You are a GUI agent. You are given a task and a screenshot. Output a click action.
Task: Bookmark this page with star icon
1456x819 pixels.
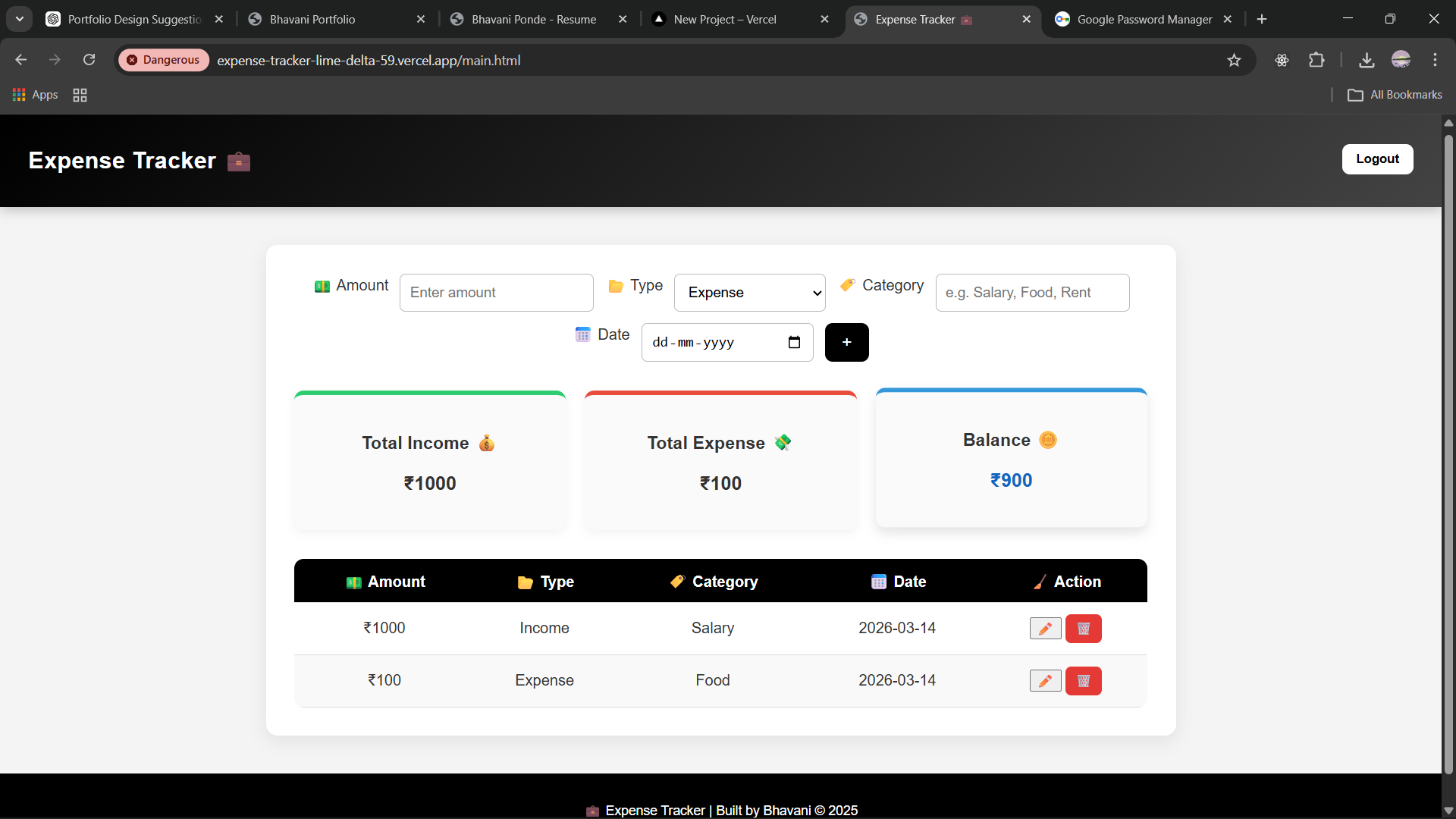click(x=1234, y=60)
